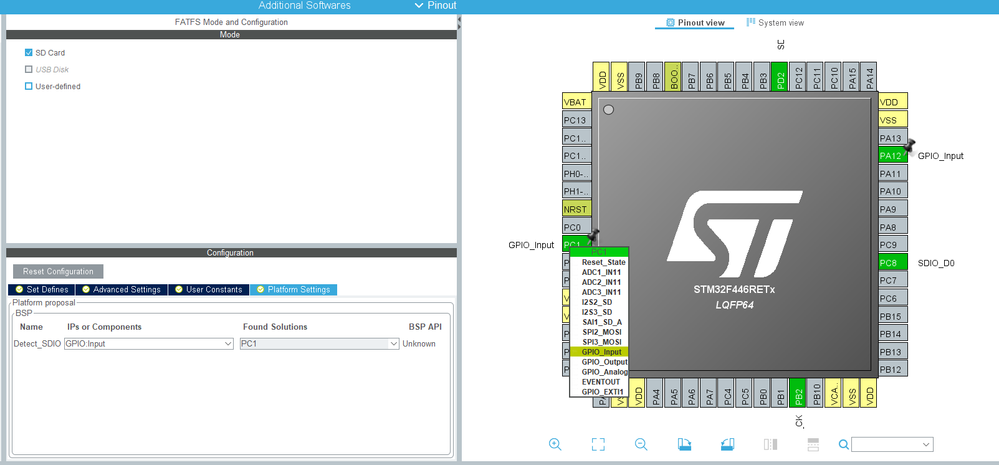Go to the User Constants tab

click(x=208, y=290)
